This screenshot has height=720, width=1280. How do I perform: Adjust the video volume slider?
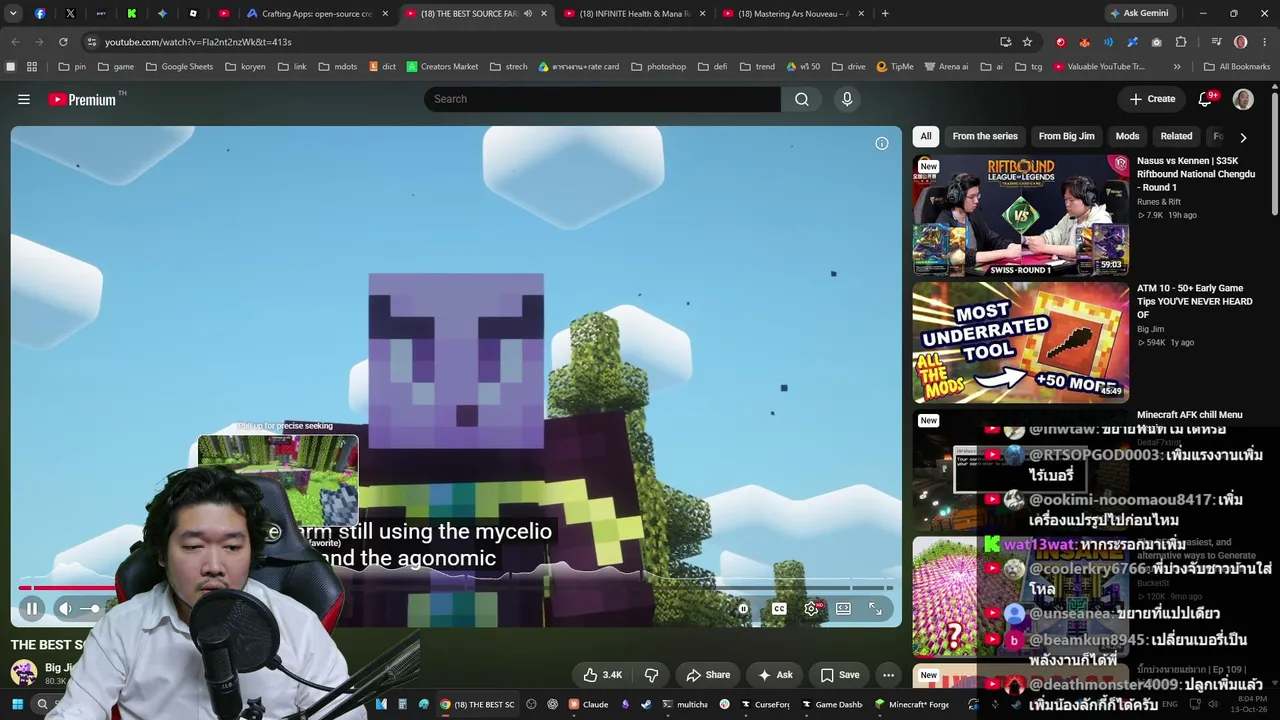(x=90, y=608)
